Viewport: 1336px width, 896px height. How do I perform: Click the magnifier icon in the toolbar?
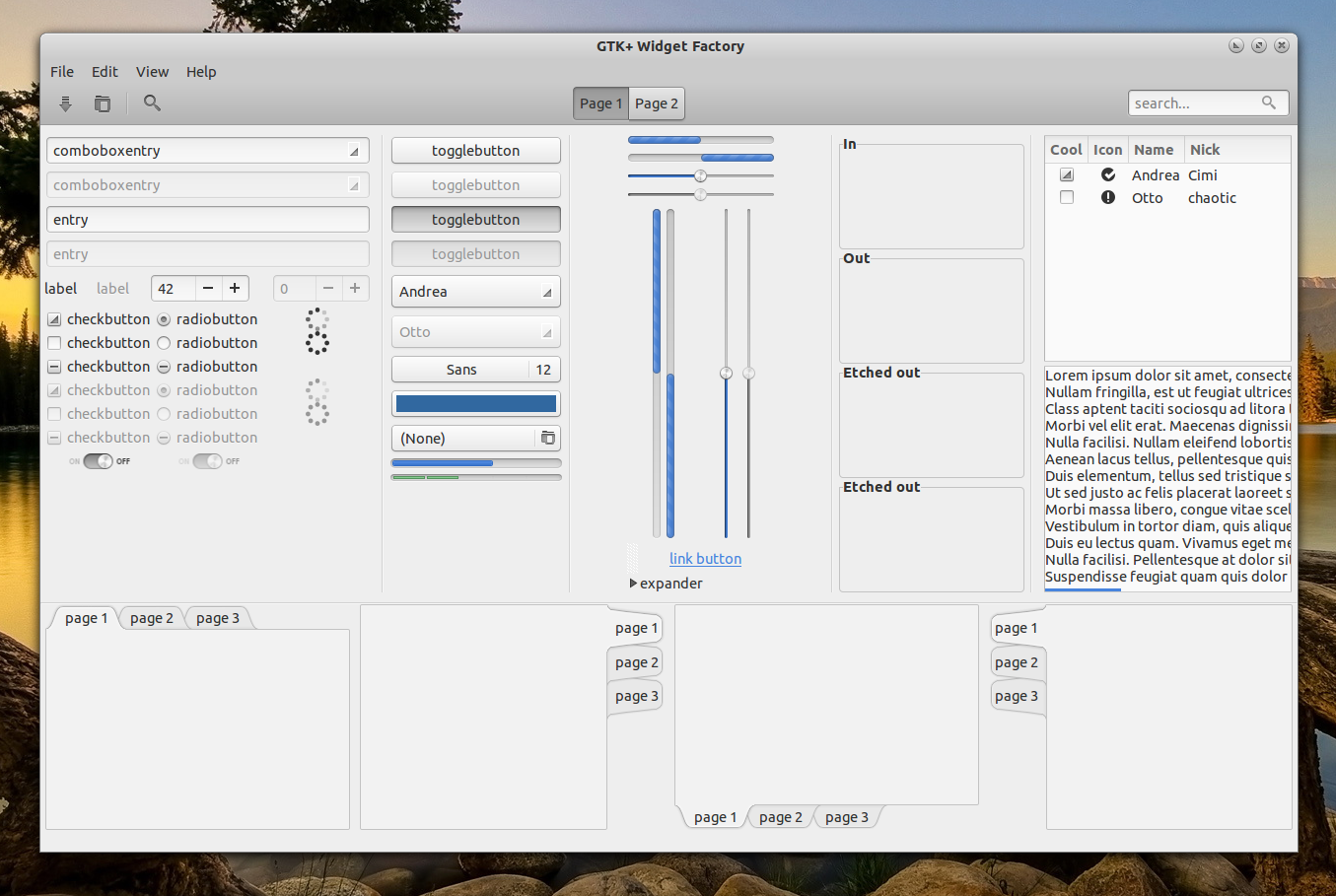[151, 103]
